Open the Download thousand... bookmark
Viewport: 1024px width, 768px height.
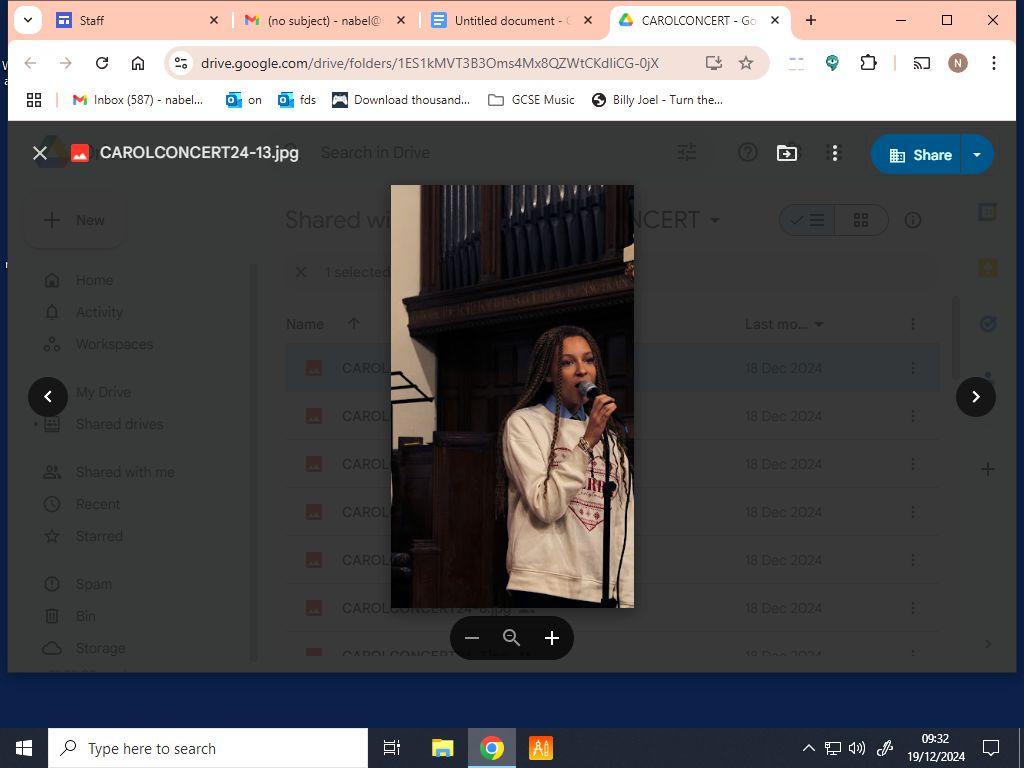click(x=401, y=100)
